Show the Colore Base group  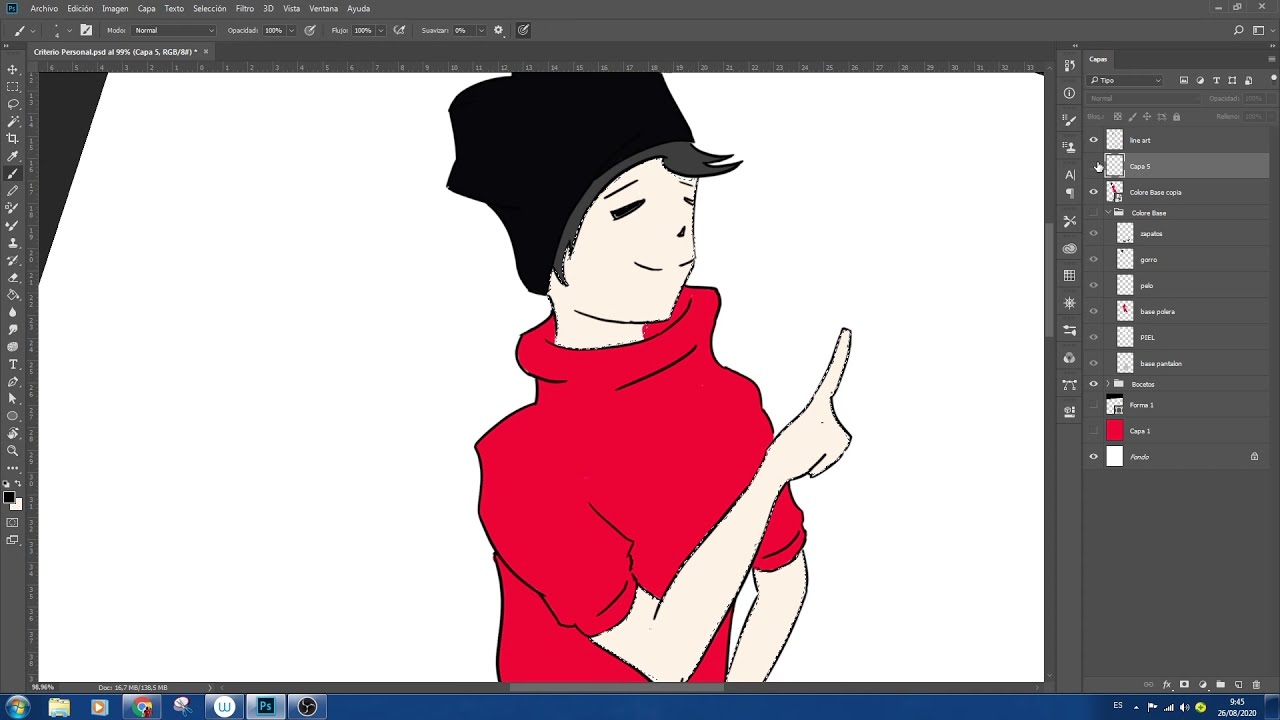coord(1093,213)
